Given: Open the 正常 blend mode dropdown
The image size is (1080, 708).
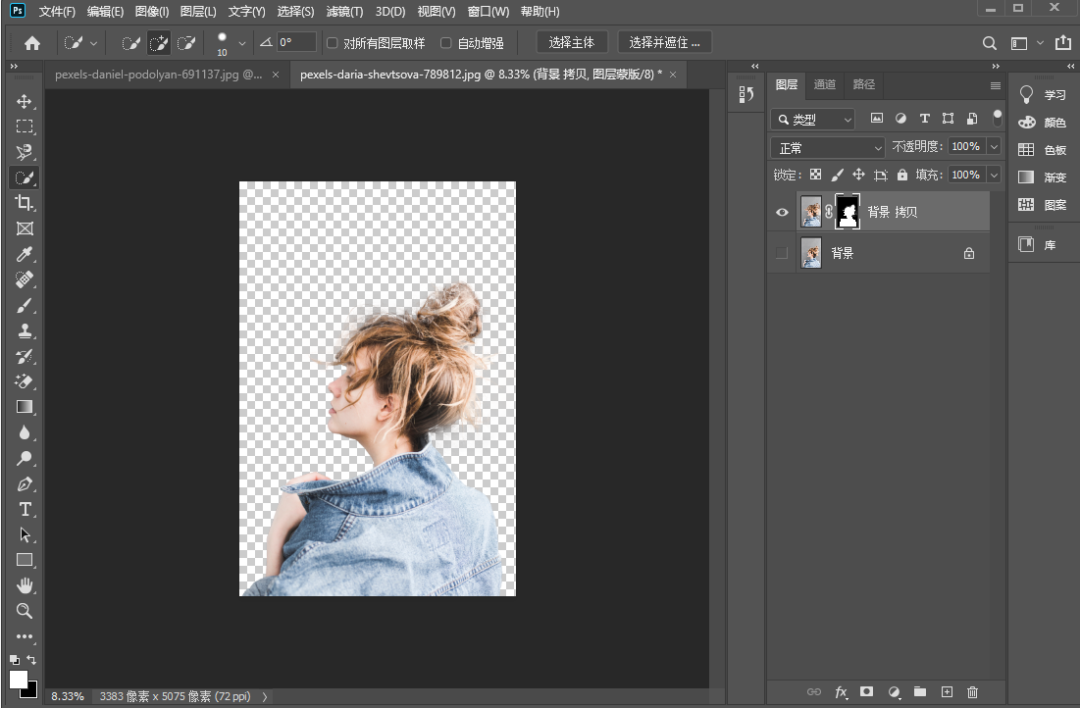Looking at the screenshot, I should pyautogui.click(x=829, y=147).
